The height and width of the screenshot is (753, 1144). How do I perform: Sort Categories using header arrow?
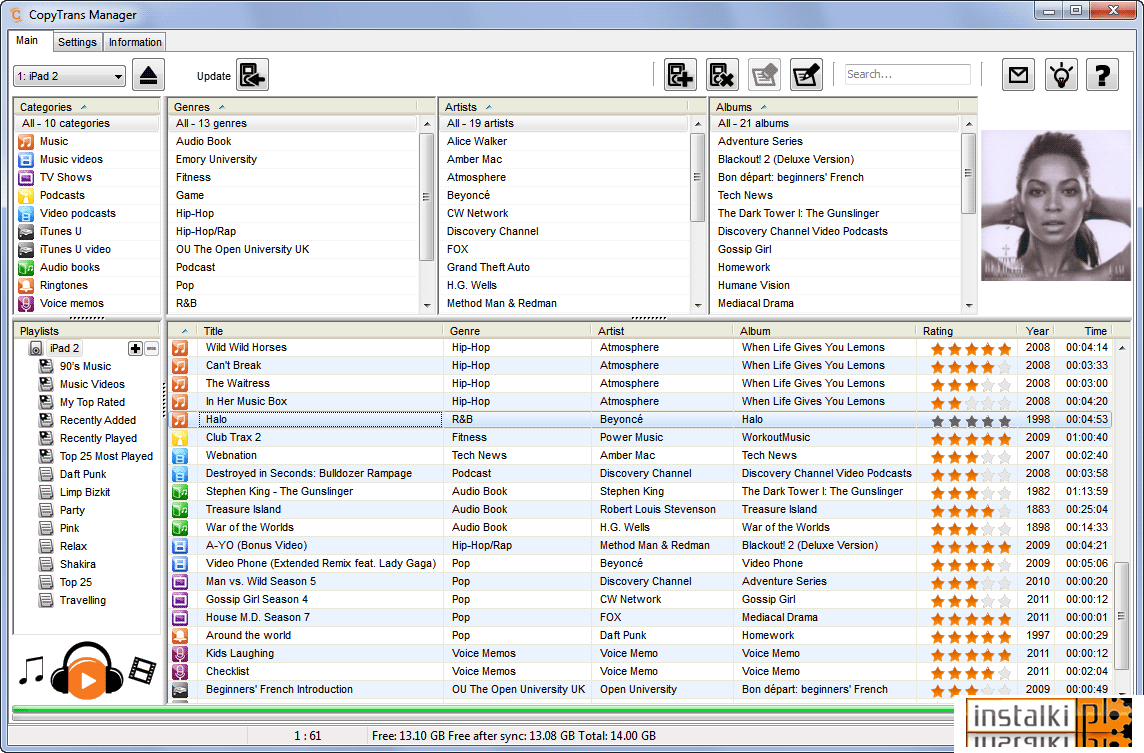pyautogui.click(x=84, y=107)
